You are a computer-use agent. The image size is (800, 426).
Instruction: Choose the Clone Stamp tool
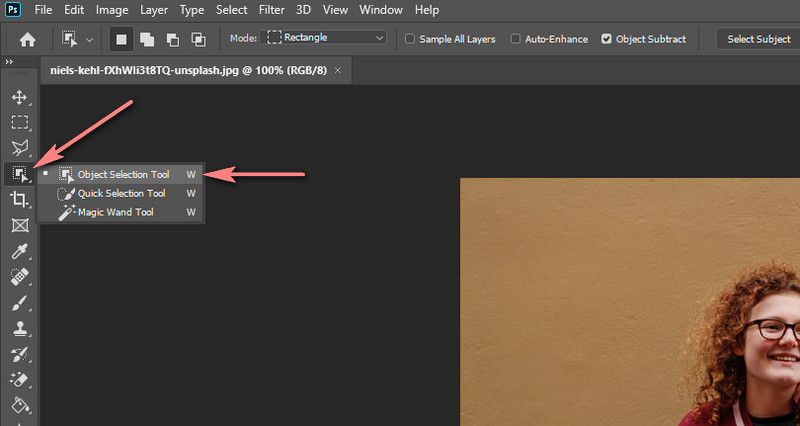(19, 328)
